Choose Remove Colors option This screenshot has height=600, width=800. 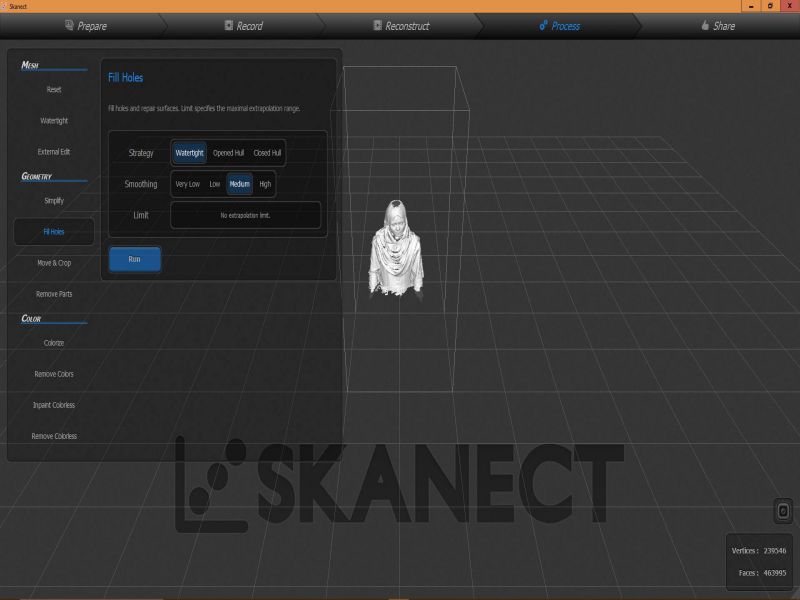point(54,374)
